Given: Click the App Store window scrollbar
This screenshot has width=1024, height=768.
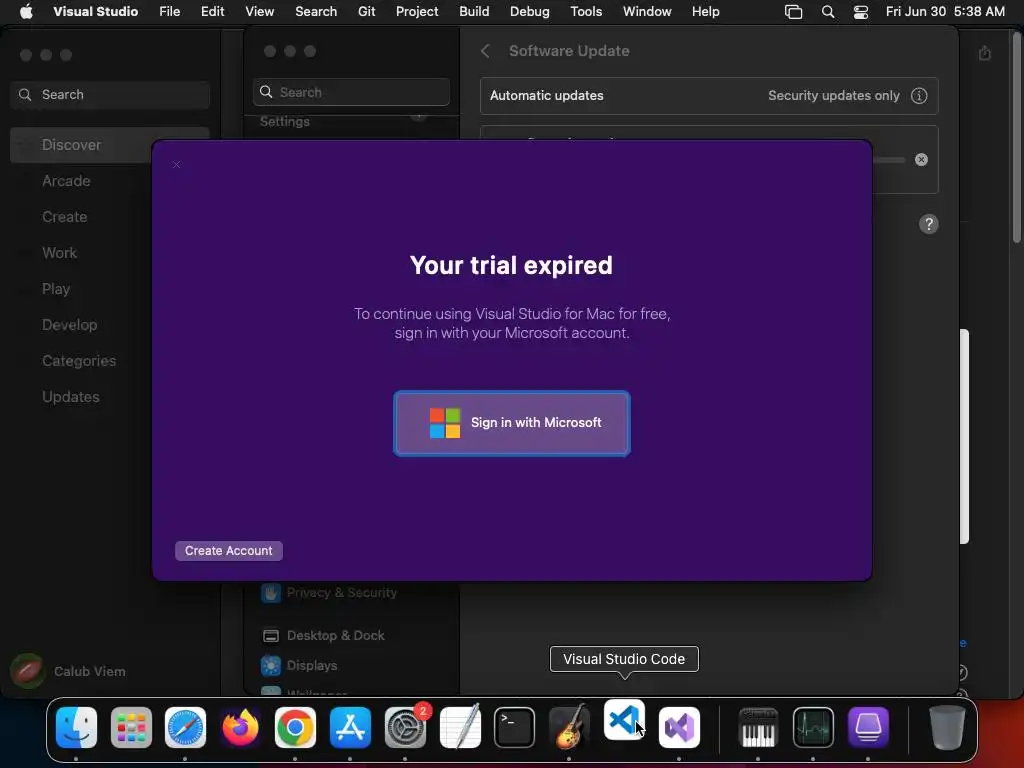Looking at the screenshot, I should [1016, 137].
